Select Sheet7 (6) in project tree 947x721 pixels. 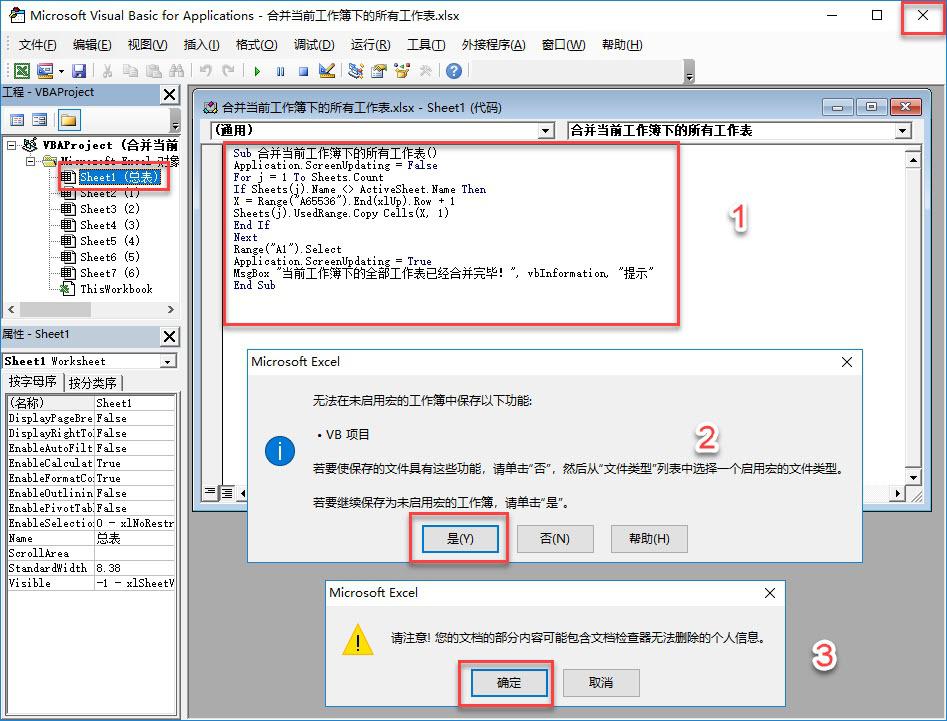[109, 273]
